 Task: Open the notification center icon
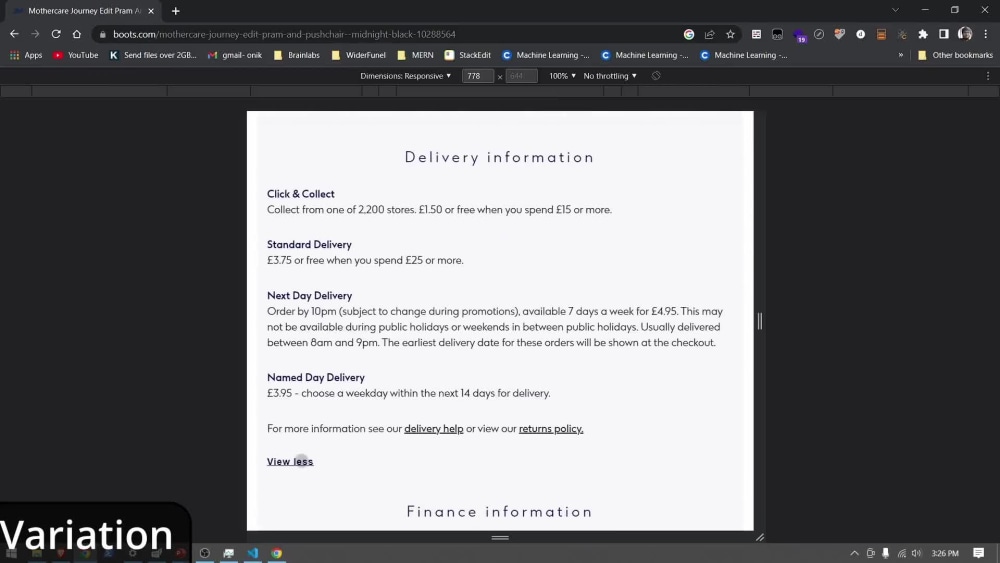pos(978,553)
